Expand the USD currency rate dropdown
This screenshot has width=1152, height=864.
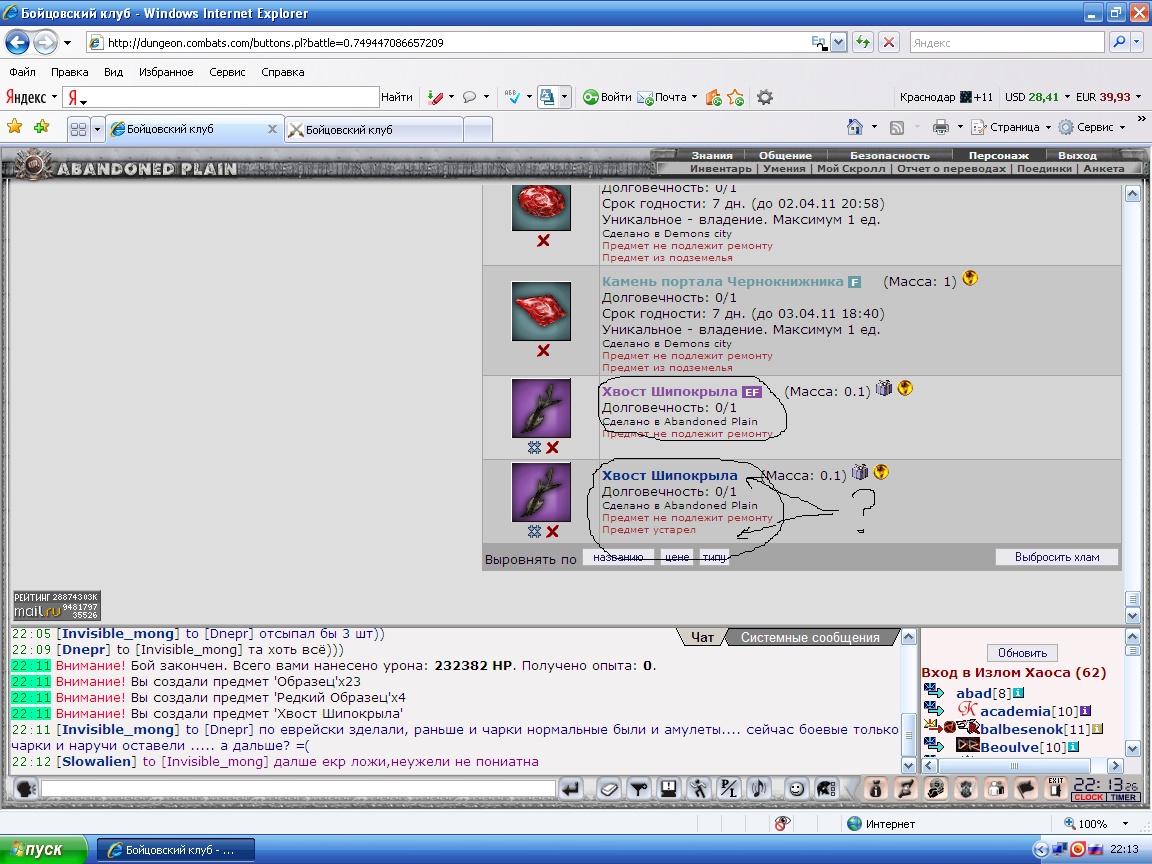pyautogui.click(x=1067, y=97)
